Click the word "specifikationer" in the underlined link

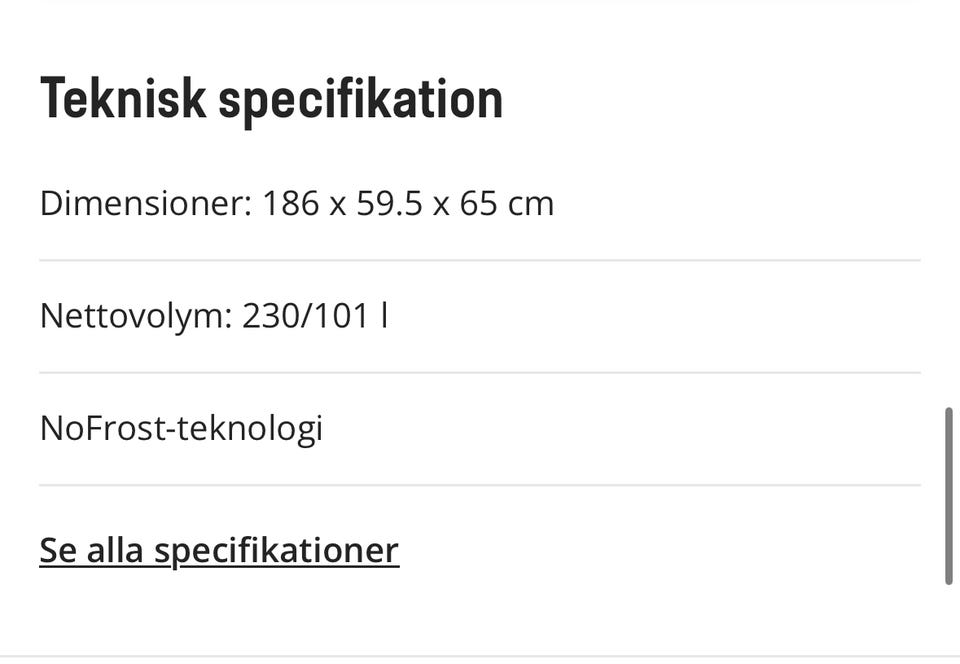click(276, 550)
